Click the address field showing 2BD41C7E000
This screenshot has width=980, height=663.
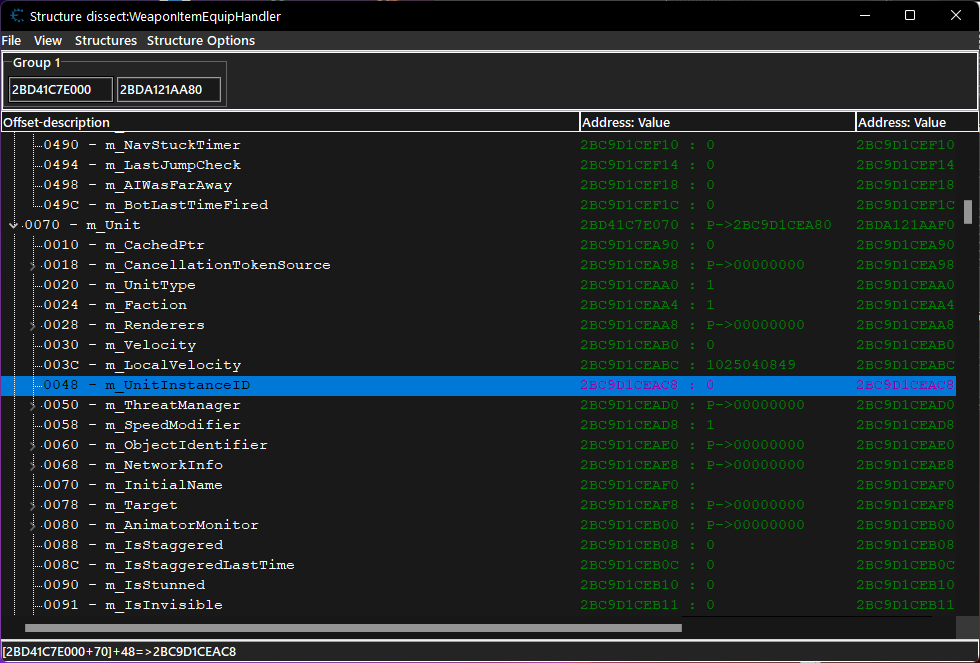pos(60,89)
